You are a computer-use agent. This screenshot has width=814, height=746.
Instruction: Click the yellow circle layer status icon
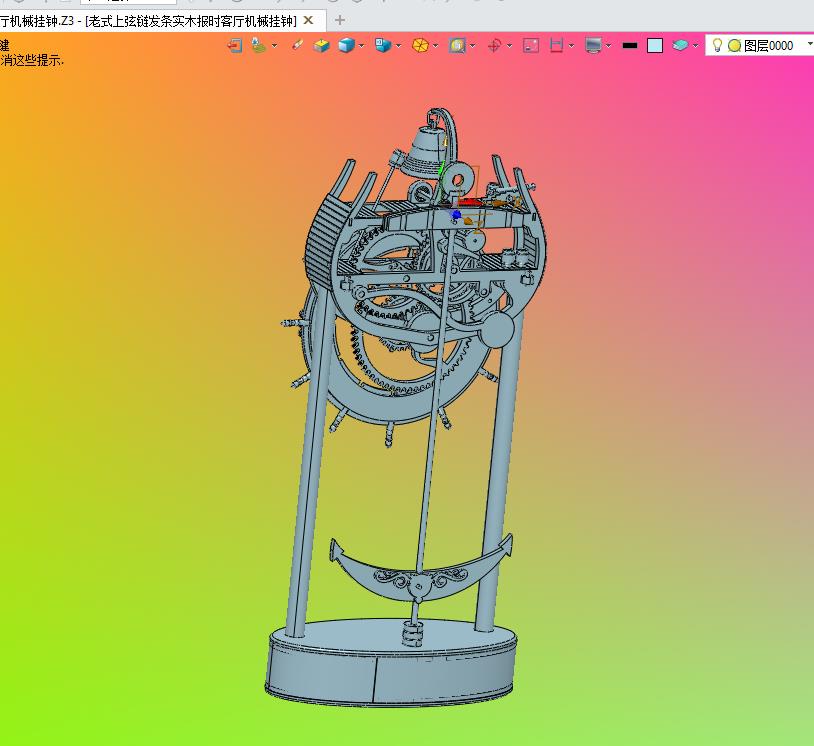734,46
